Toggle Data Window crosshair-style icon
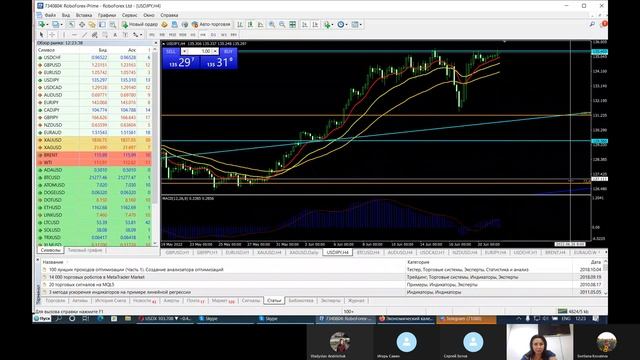 [x=82, y=24]
